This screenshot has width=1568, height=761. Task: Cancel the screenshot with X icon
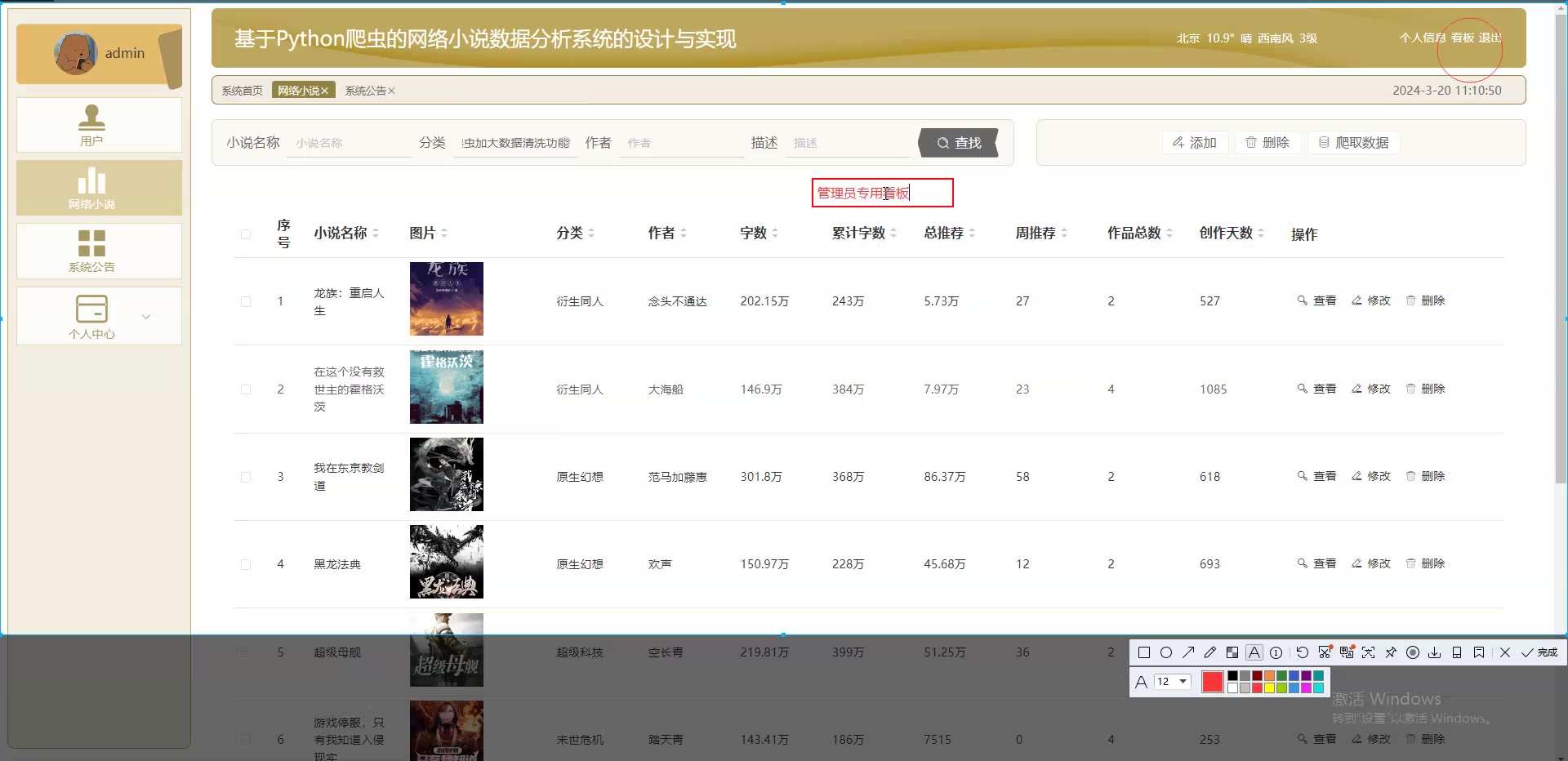[x=1505, y=652]
